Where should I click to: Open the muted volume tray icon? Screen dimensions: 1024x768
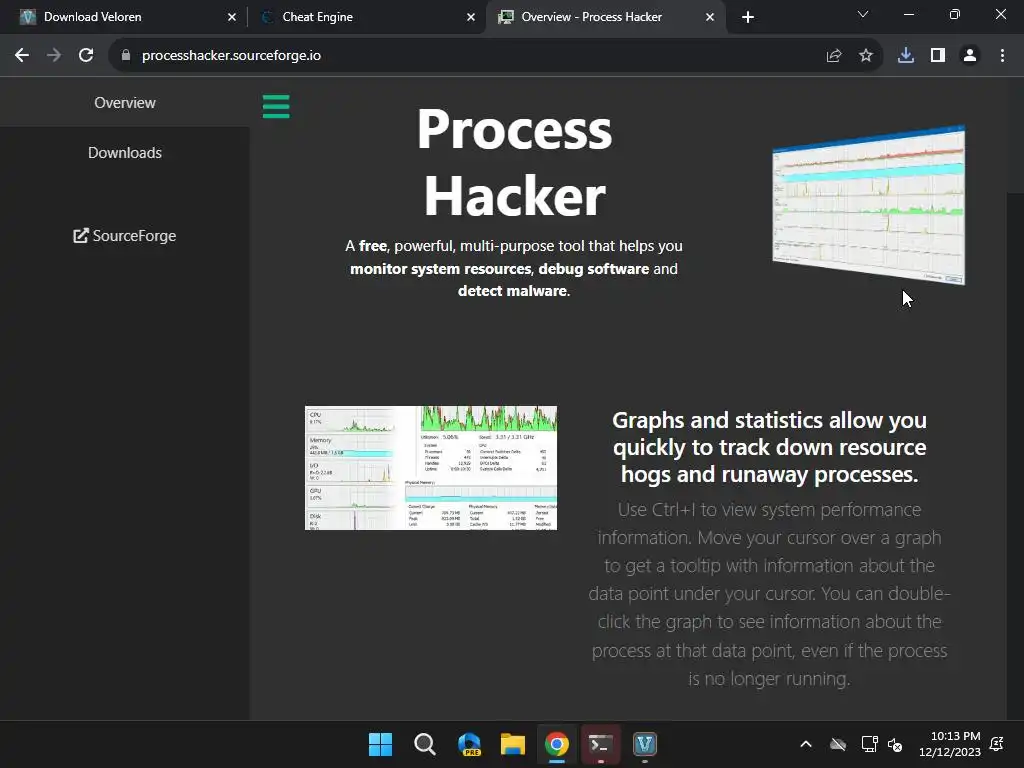[895, 744]
